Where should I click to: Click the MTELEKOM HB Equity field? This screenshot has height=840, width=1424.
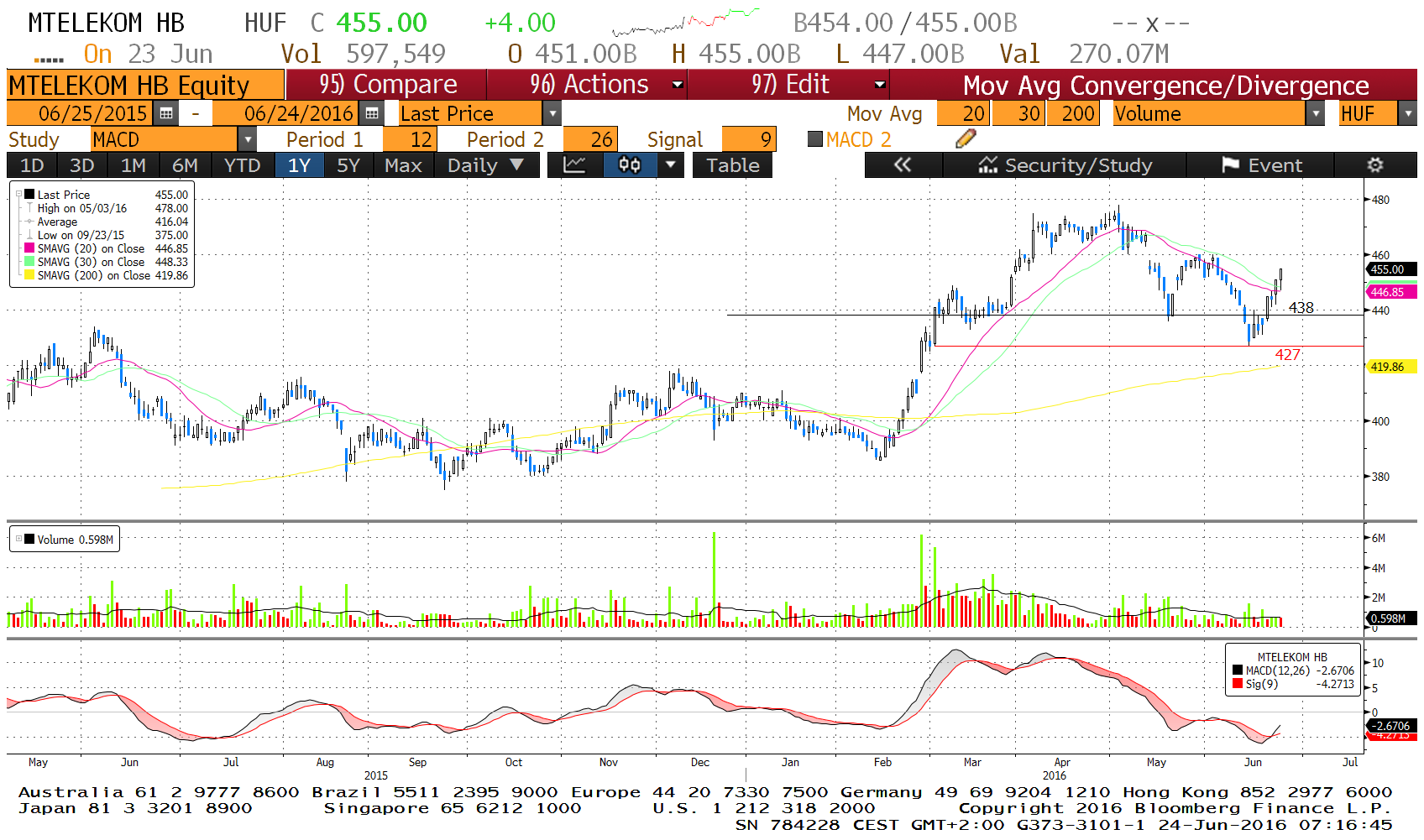coord(145,85)
